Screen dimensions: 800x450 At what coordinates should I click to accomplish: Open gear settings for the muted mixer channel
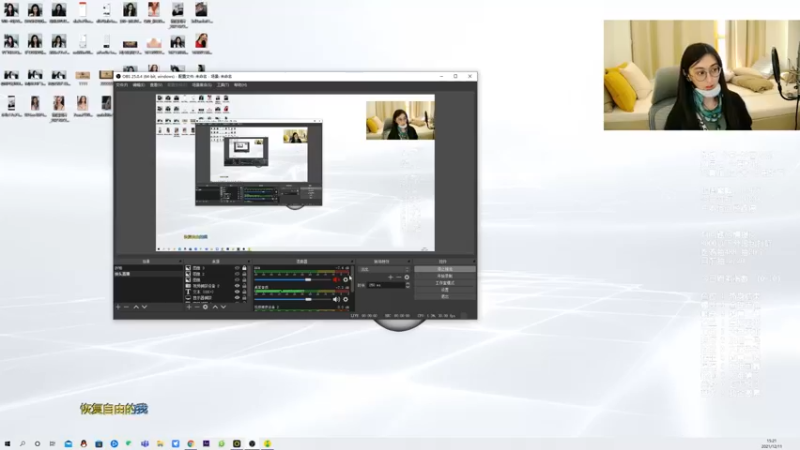tap(345, 280)
